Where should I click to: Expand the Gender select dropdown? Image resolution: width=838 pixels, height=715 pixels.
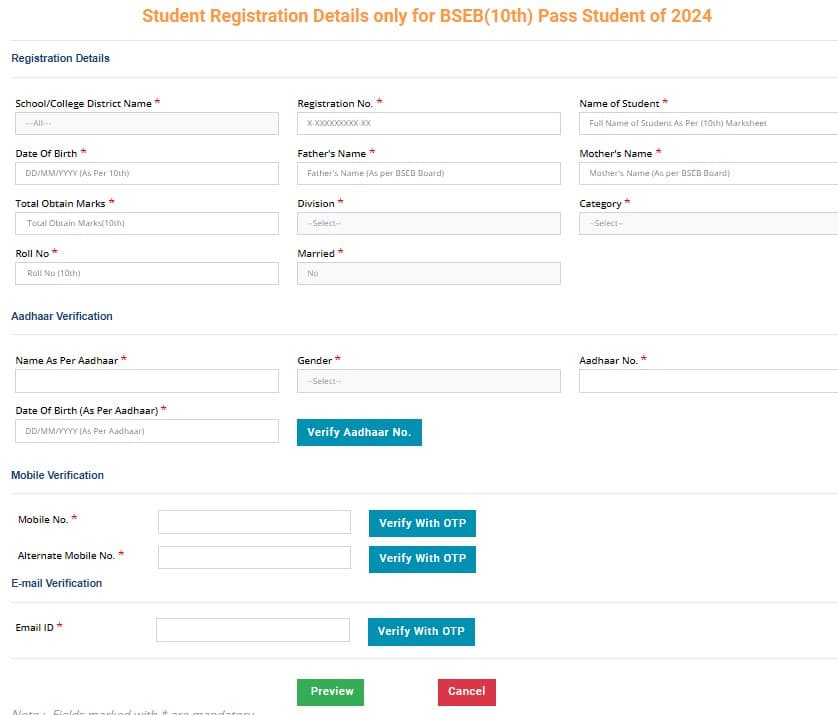(x=428, y=381)
